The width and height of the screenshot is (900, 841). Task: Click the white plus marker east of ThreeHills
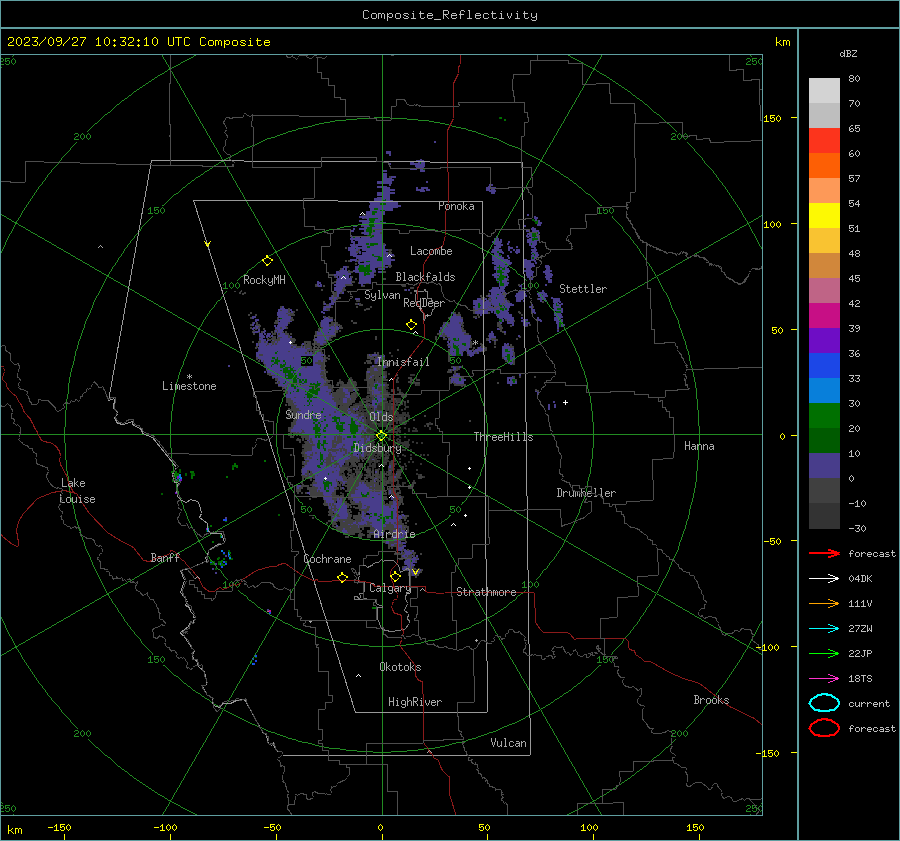[x=565, y=402]
